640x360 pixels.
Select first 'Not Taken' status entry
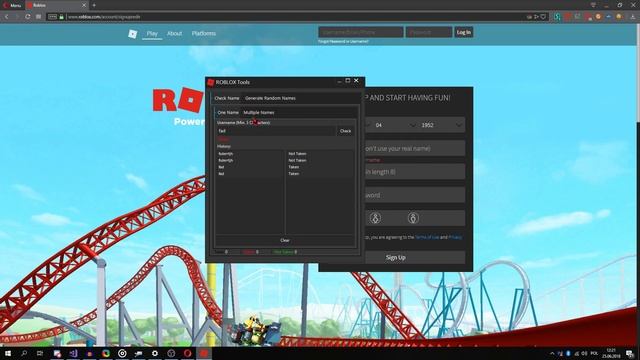click(297, 154)
